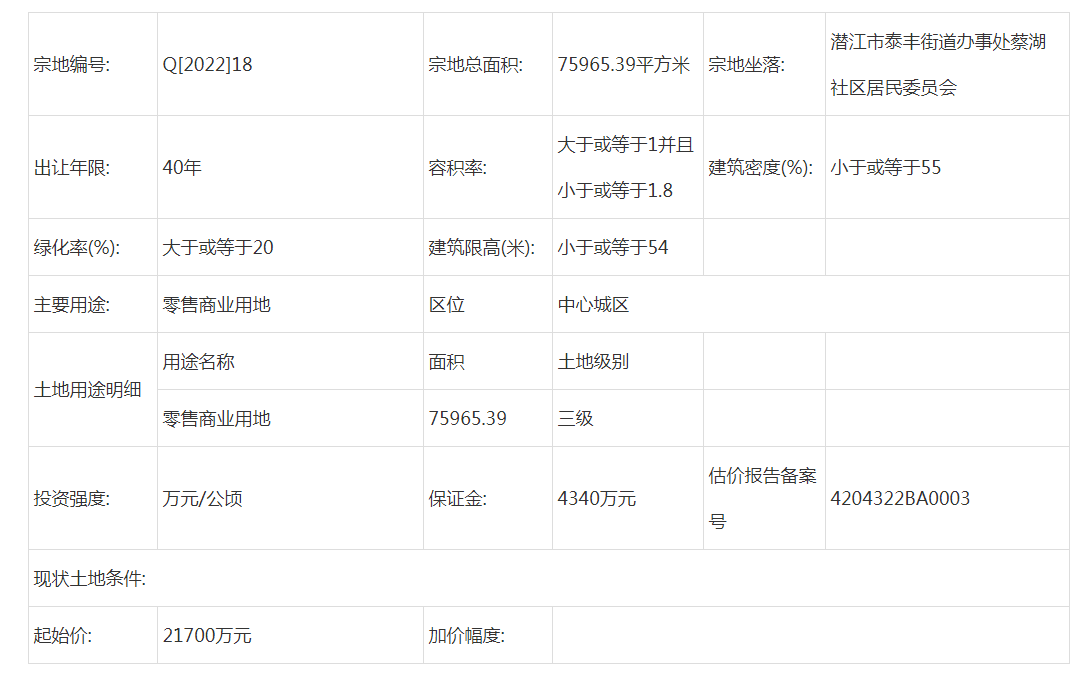Select the 4340万元 deposit amount
This screenshot has height=675, width=1085.
596,499
